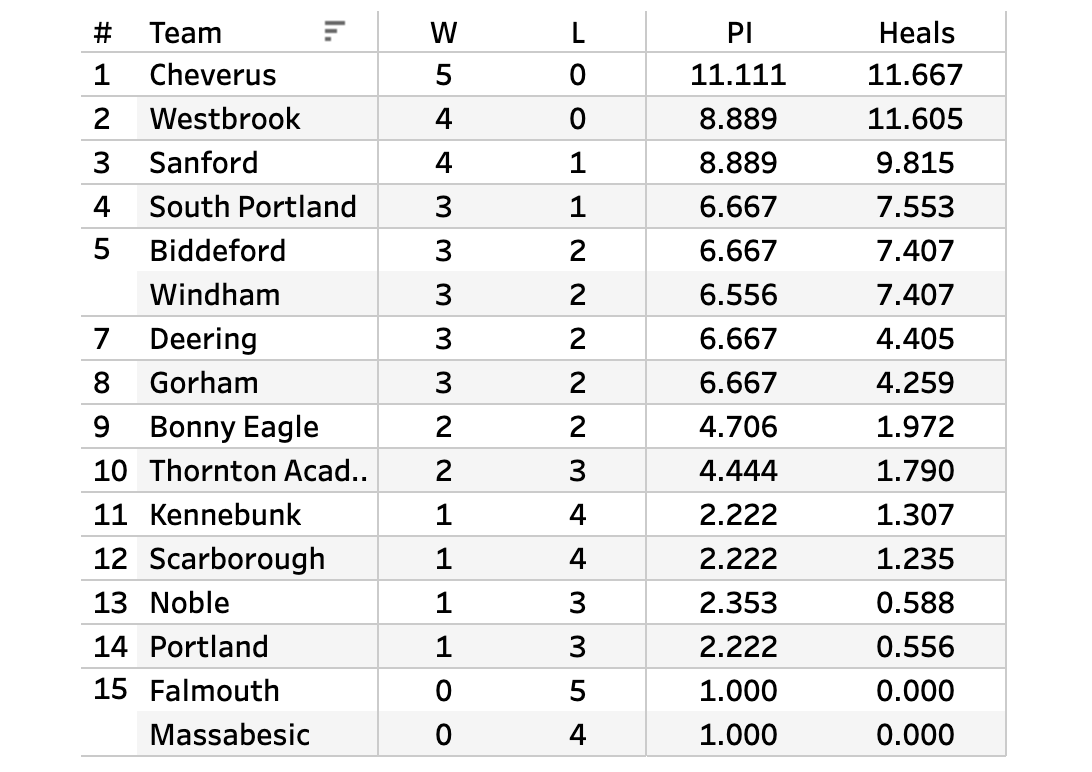This screenshot has height=772, width=1092.
Task: Select Windham in the standings
Action: point(215,295)
